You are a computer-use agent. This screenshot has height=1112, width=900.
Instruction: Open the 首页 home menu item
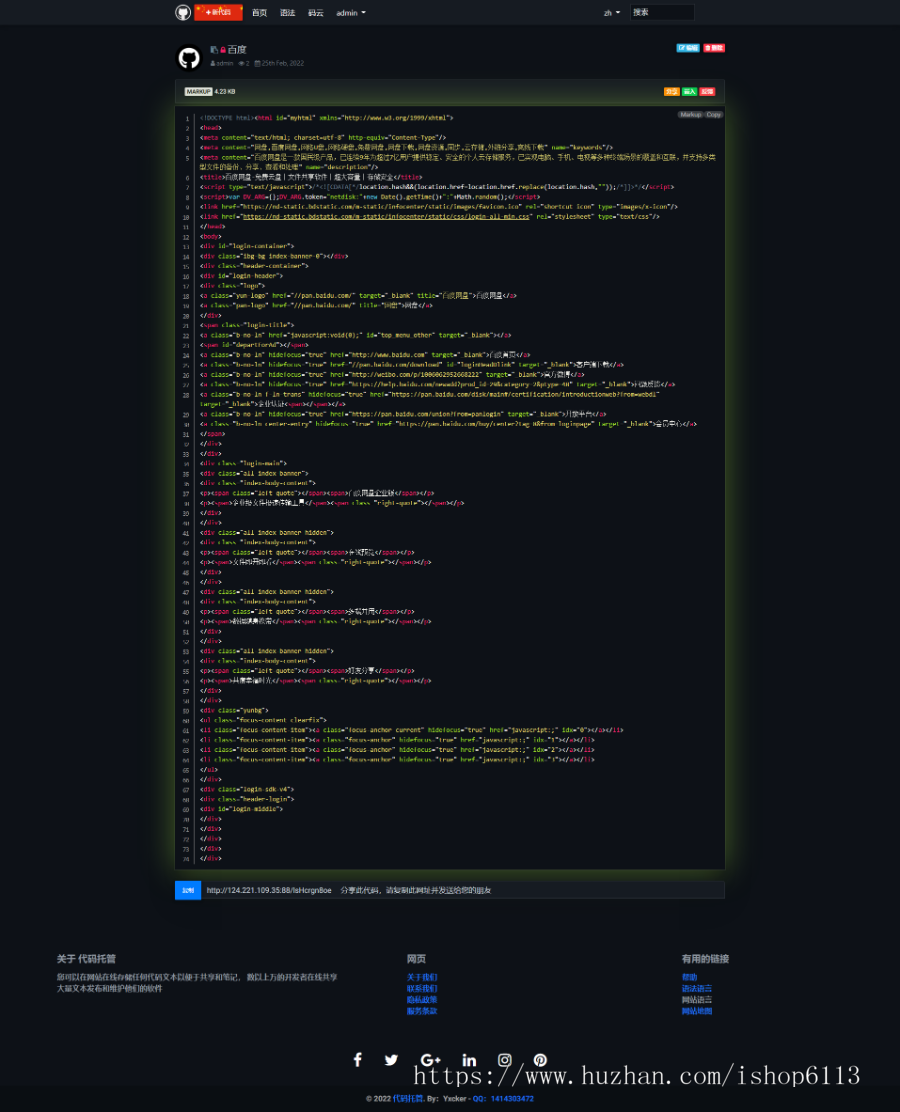coord(260,13)
